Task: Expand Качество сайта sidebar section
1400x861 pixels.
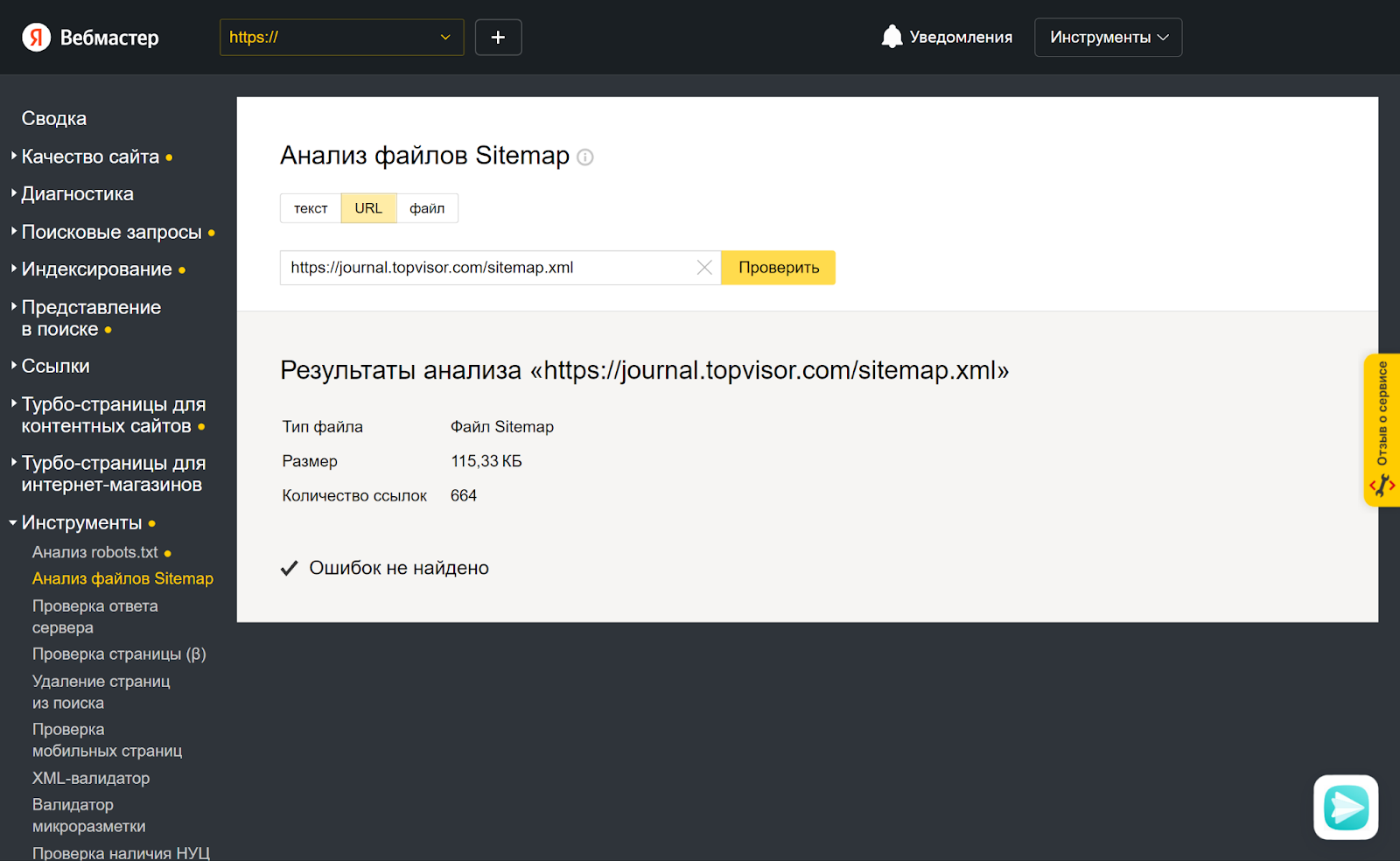Action: [90, 157]
